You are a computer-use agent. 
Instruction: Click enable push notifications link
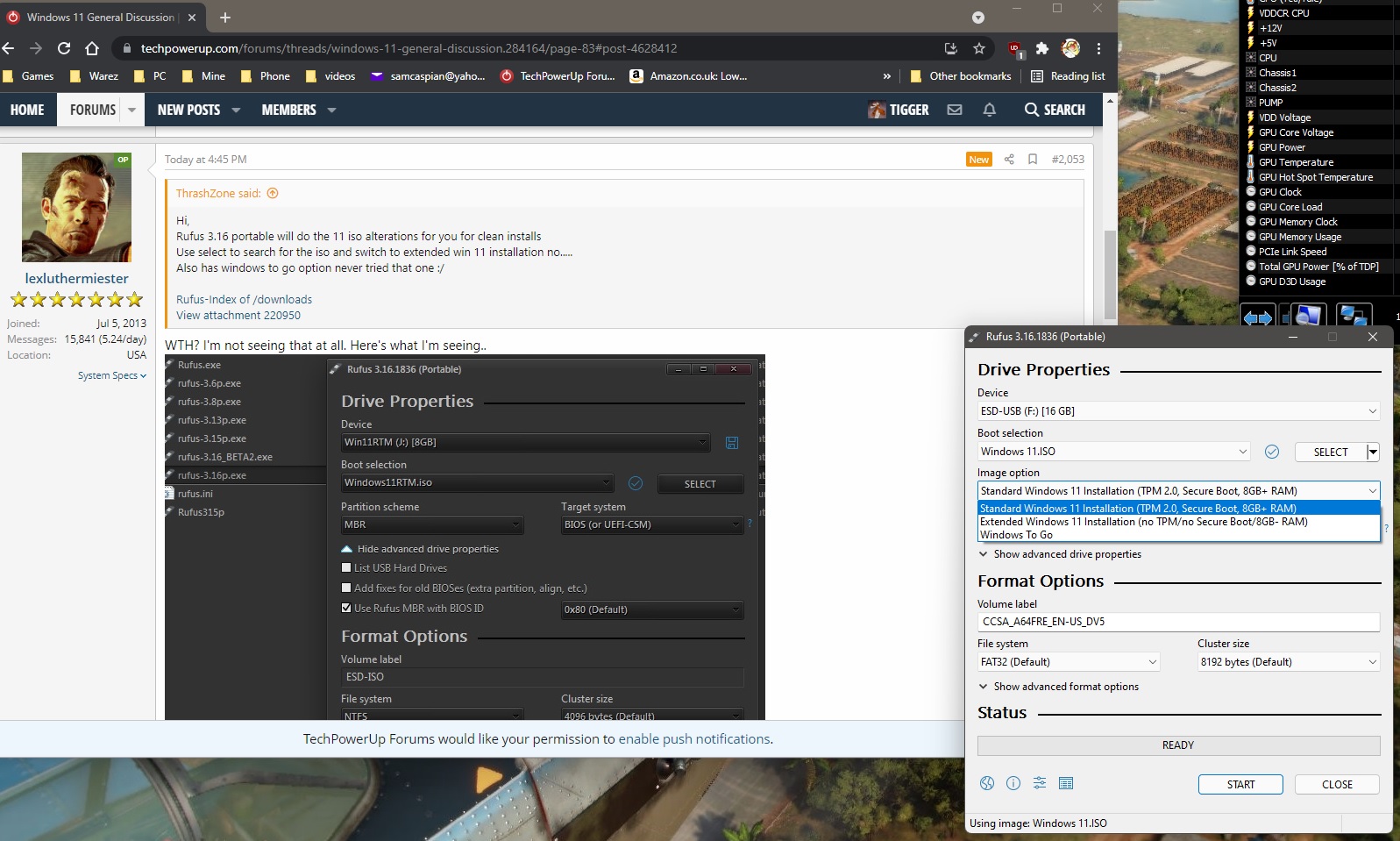[694, 739]
